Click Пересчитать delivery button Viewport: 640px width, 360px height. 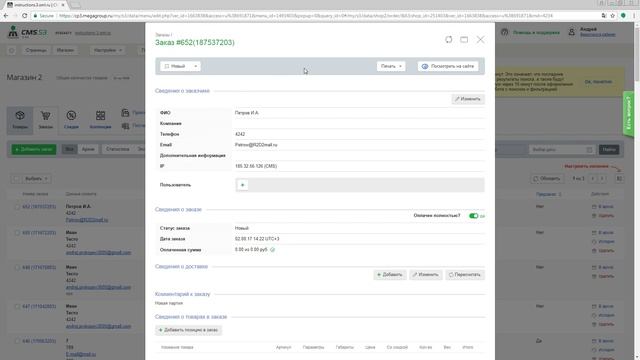[465, 275]
